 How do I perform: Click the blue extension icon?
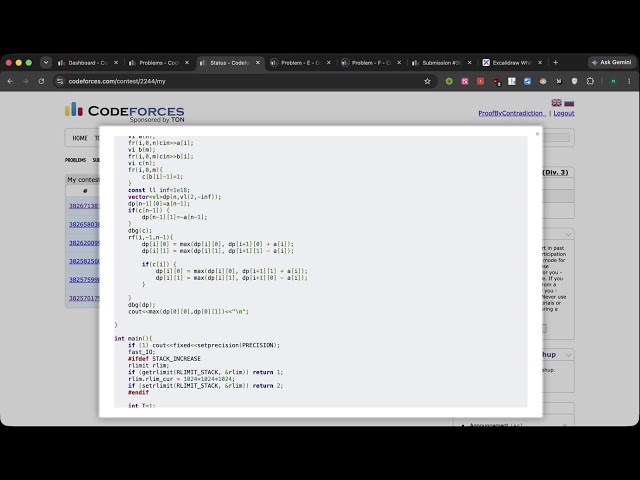(527, 81)
